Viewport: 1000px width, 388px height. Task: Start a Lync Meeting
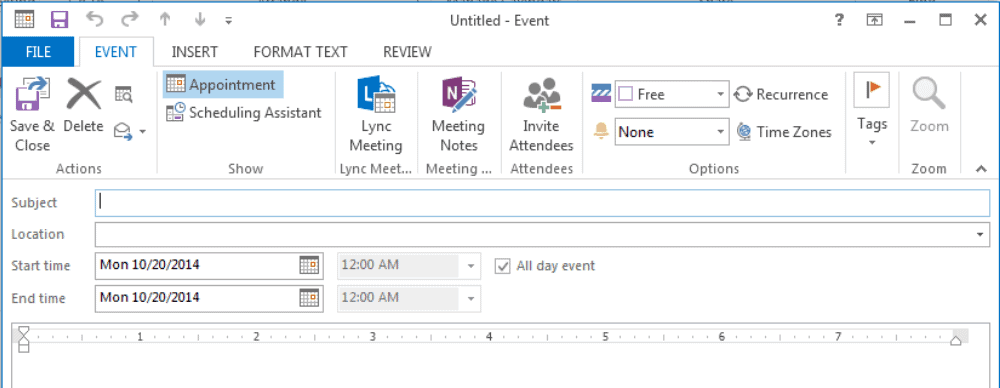click(x=376, y=116)
